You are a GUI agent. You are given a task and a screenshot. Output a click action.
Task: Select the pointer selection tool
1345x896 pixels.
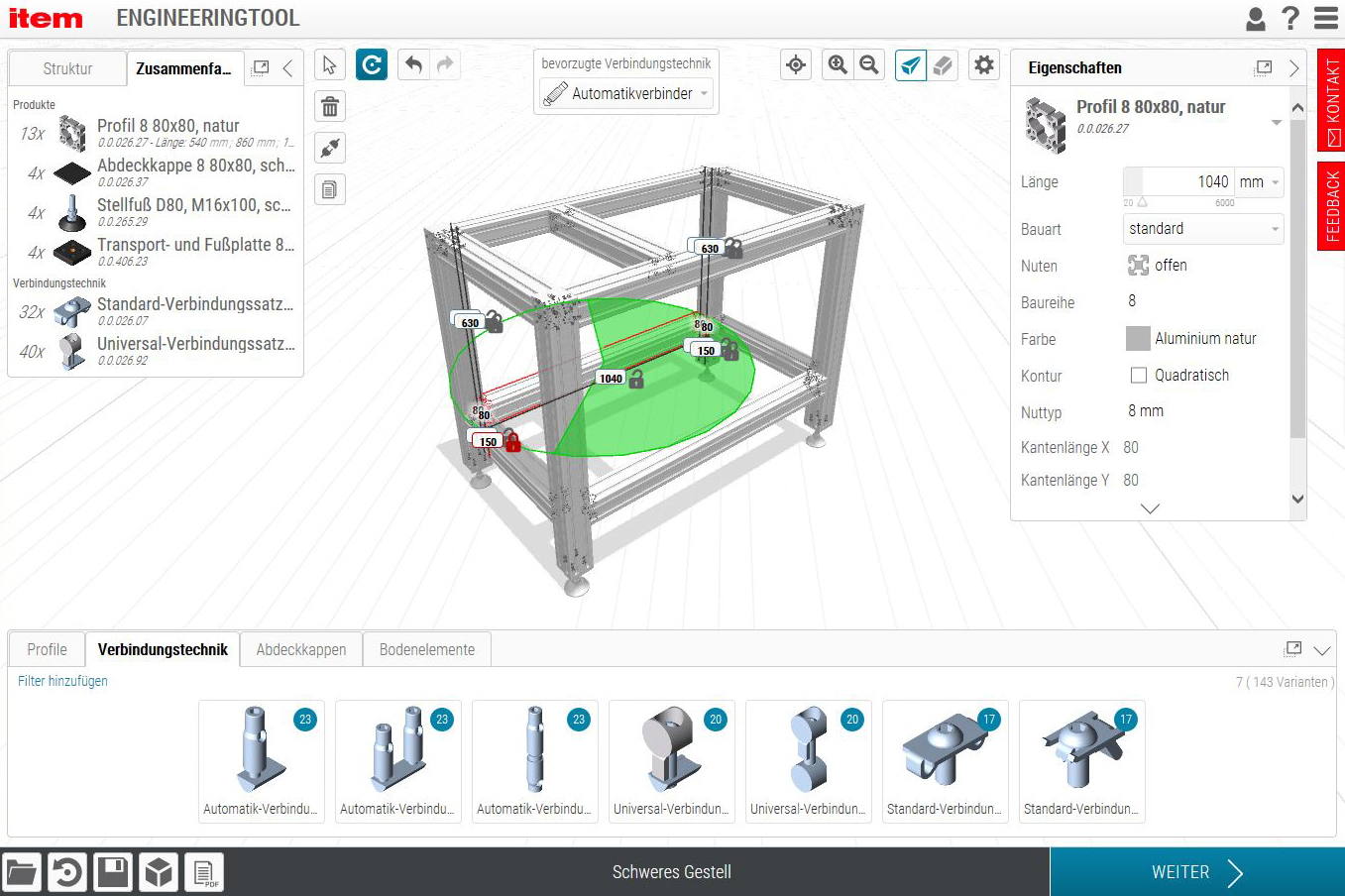(x=328, y=64)
